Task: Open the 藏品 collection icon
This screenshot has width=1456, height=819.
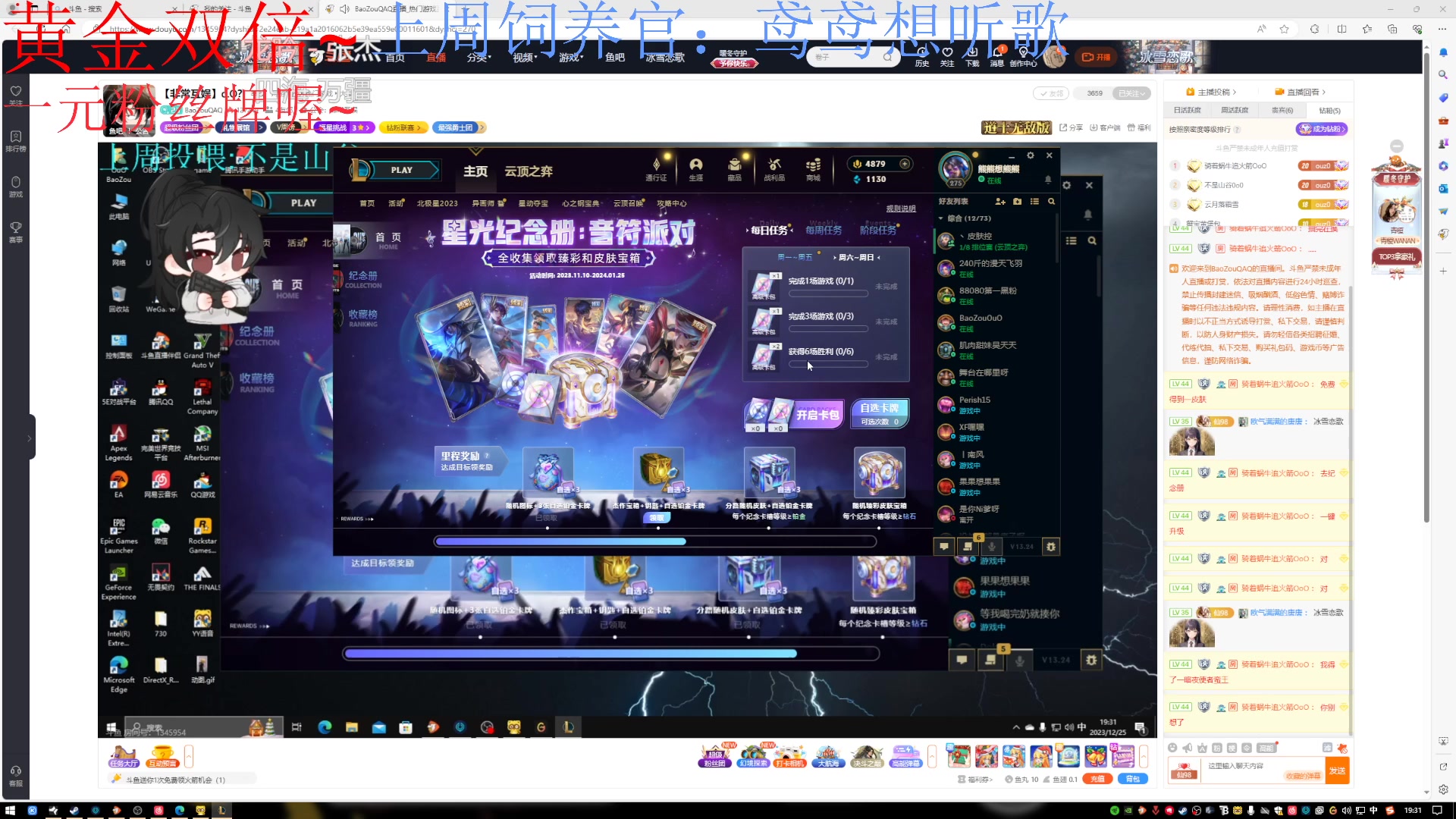Action: pos(734,169)
